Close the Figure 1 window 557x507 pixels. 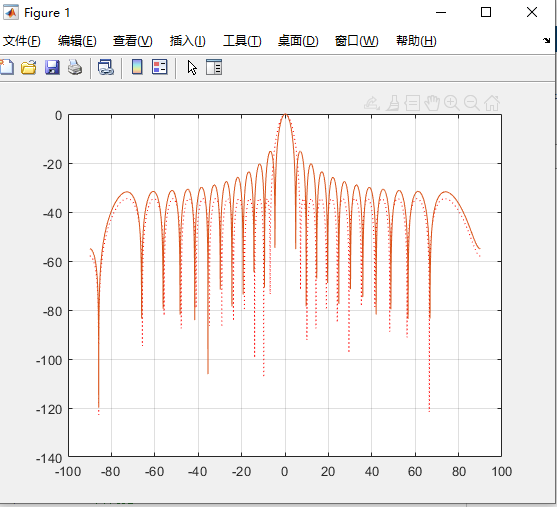[x=532, y=12]
